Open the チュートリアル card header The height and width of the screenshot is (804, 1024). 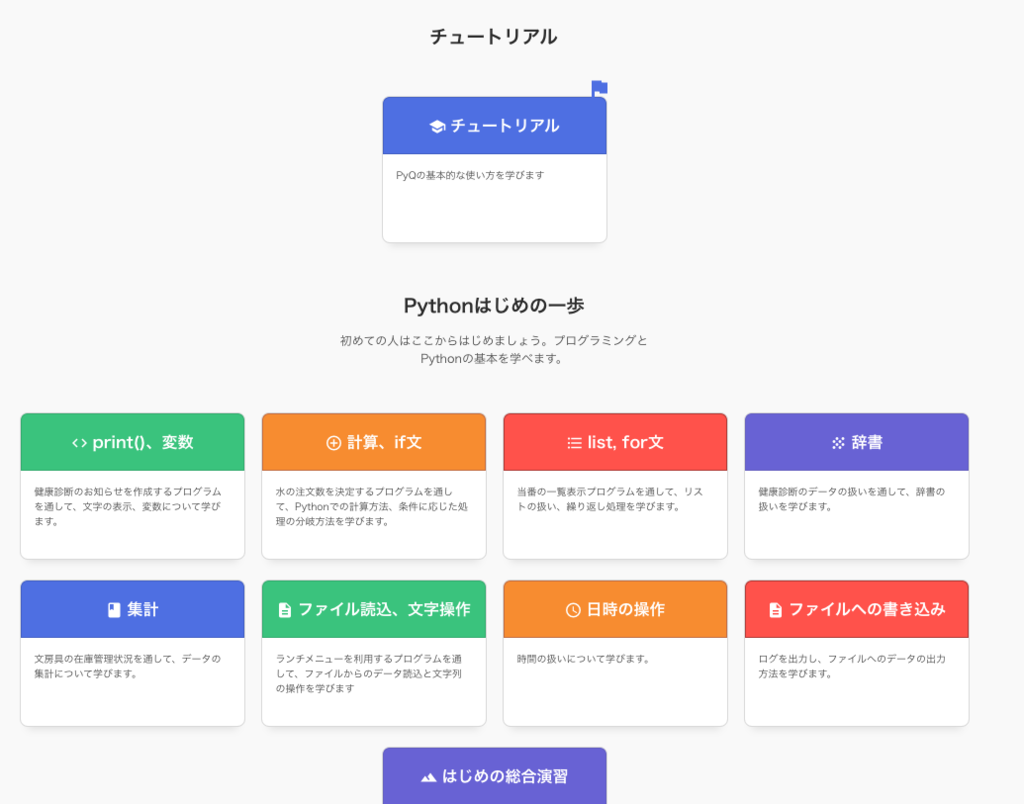pyautogui.click(x=494, y=126)
